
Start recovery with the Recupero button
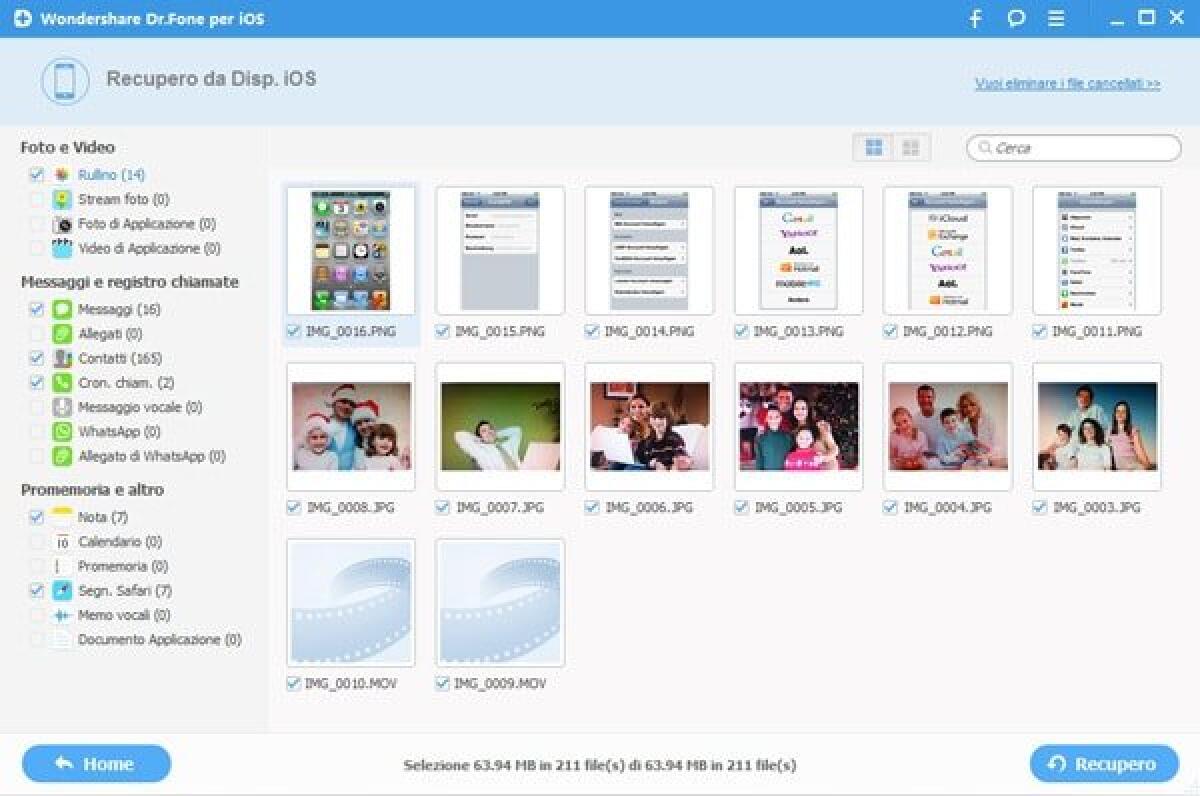click(1103, 763)
